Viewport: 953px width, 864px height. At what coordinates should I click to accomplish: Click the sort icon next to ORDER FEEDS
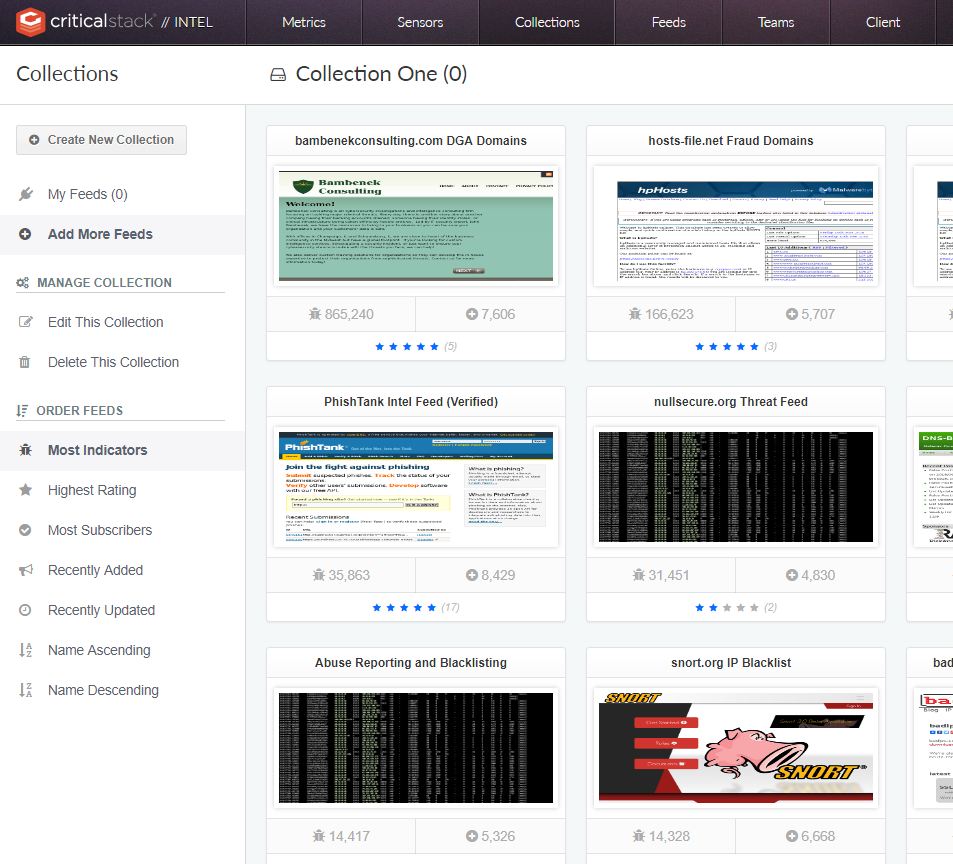(22, 411)
